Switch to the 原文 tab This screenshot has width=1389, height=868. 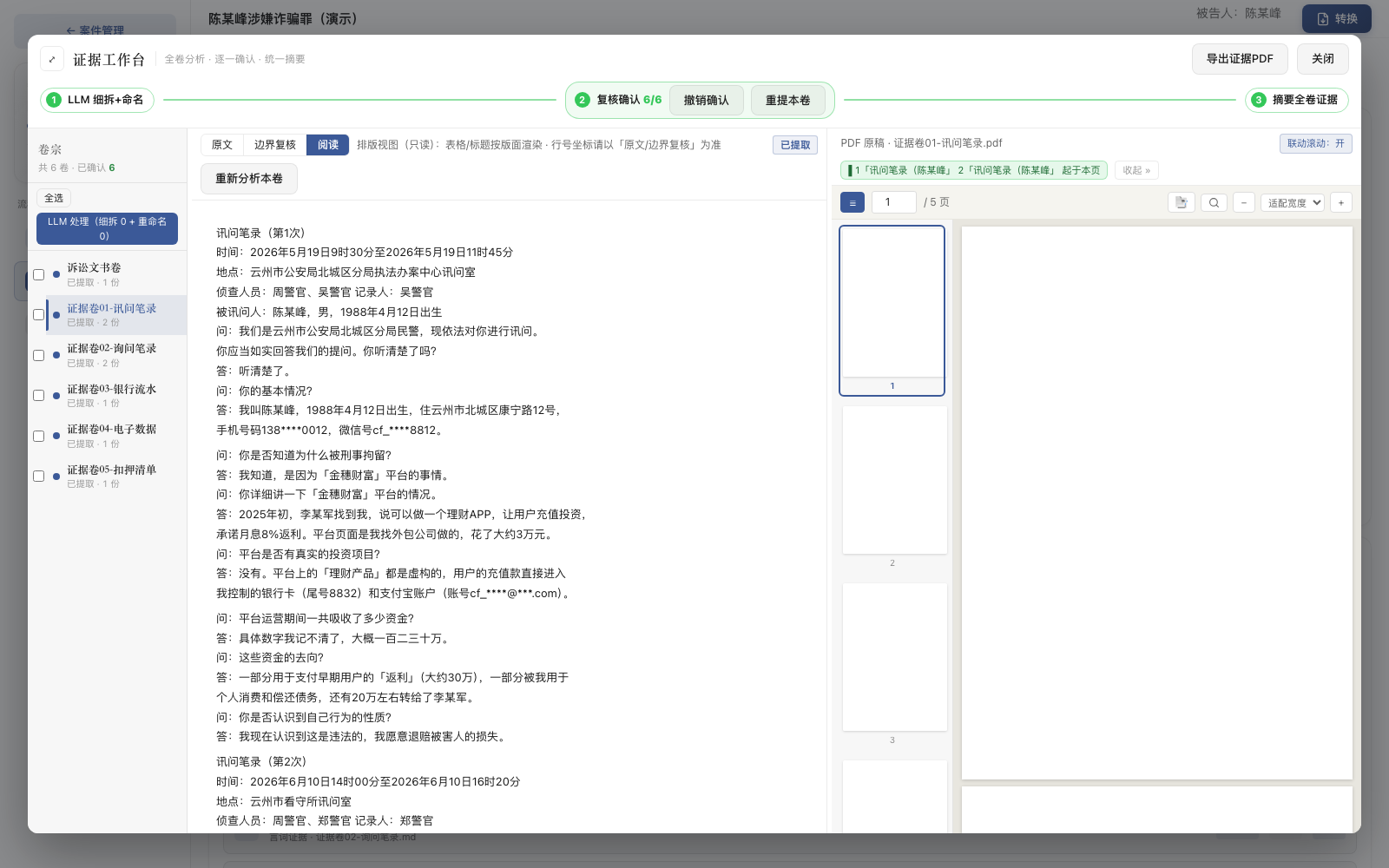[222, 145]
